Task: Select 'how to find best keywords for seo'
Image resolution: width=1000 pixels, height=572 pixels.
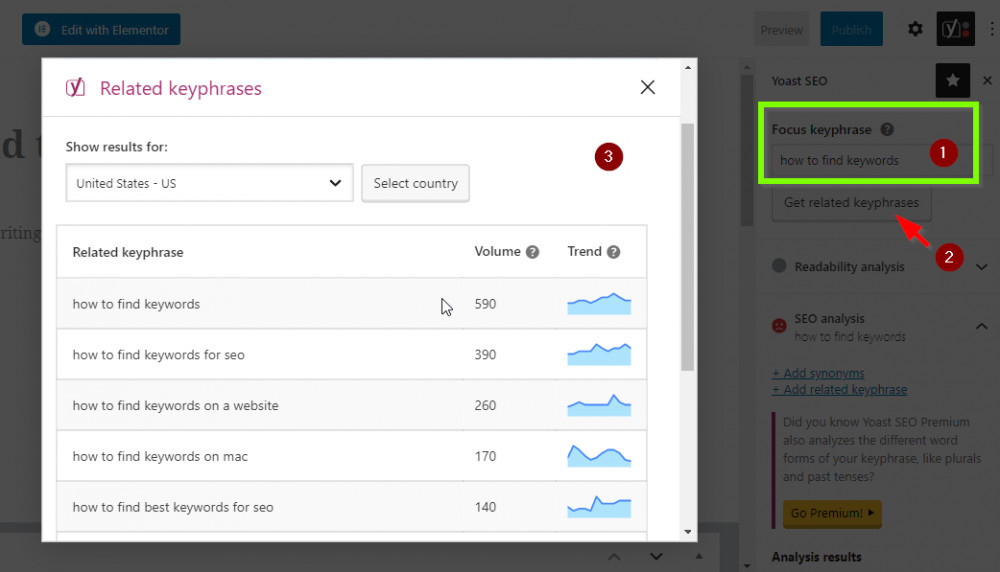Action: point(173,507)
